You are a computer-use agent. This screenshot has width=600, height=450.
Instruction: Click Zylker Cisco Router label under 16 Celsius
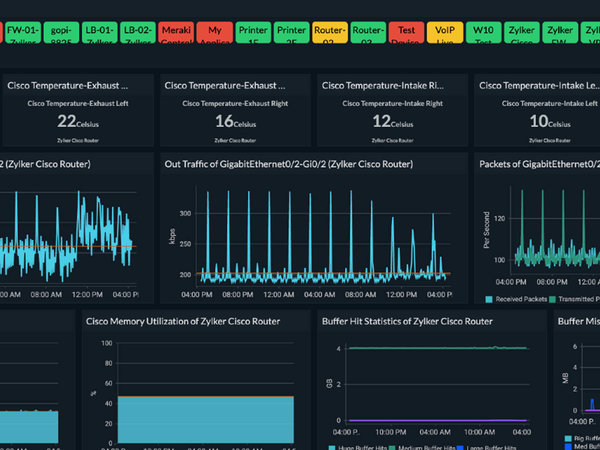[235, 140]
